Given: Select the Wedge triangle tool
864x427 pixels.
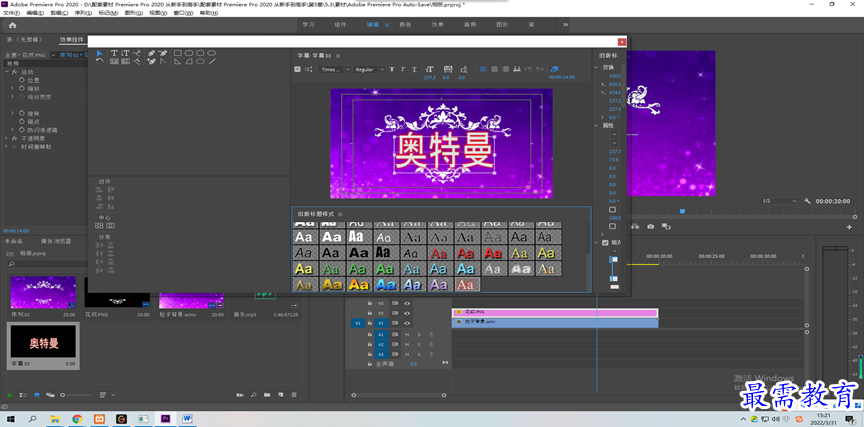Looking at the screenshot, I should coord(178,62).
